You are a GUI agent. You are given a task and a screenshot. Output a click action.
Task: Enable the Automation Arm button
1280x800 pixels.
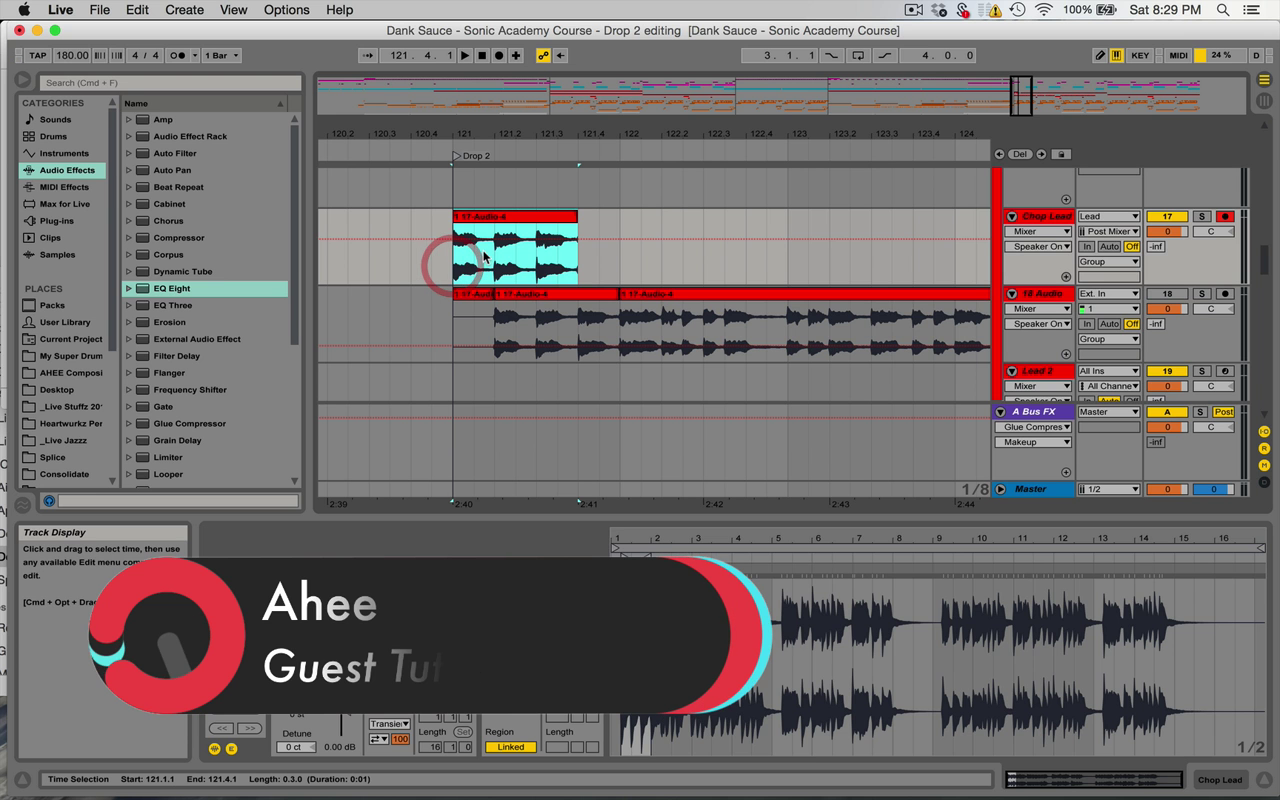543,56
